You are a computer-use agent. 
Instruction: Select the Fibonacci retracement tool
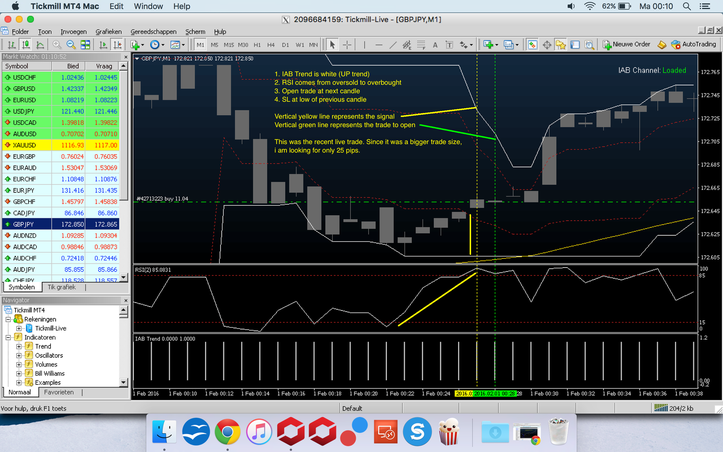tap(421, 45)
